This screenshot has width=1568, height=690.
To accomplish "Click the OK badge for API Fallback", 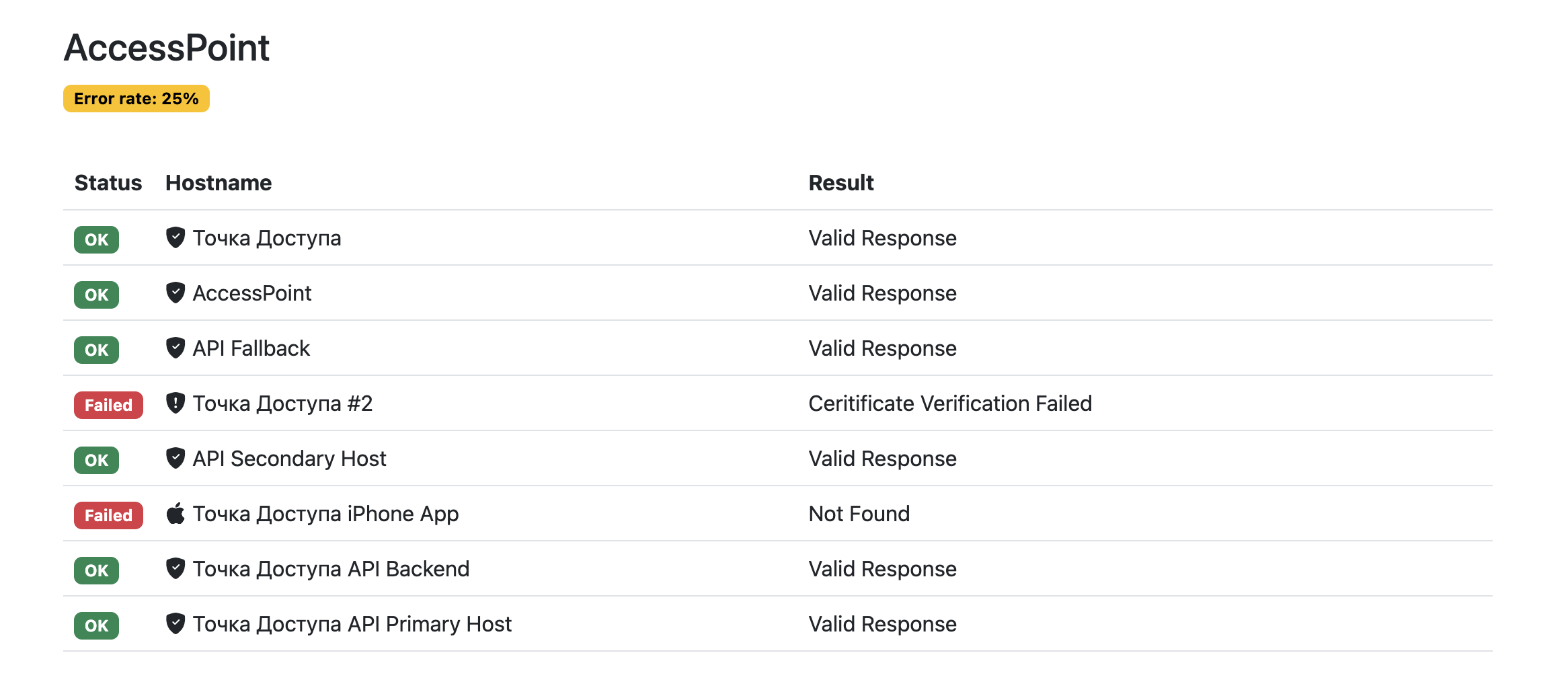I will pos(96,350).
